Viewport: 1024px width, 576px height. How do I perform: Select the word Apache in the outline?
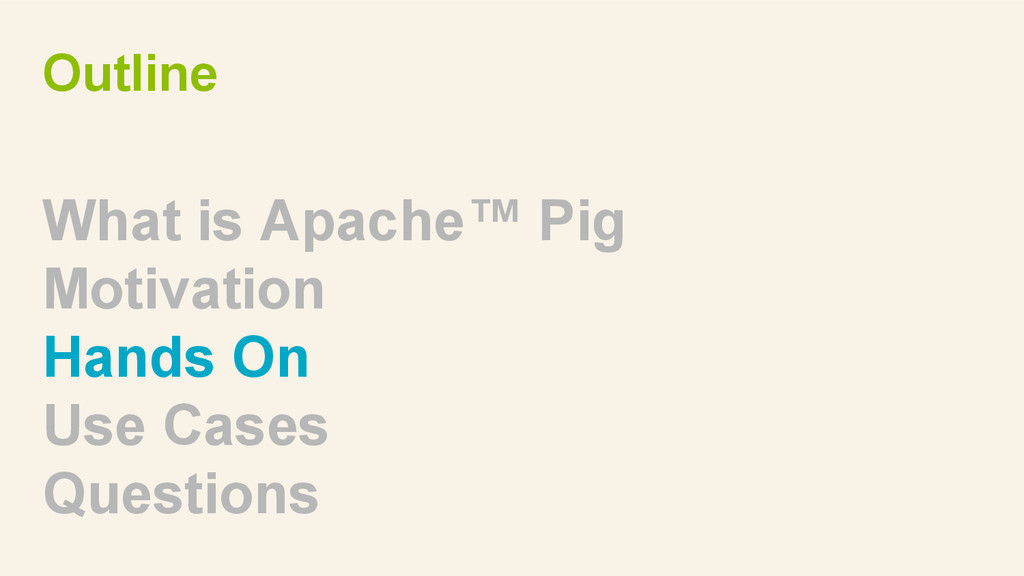362,224
